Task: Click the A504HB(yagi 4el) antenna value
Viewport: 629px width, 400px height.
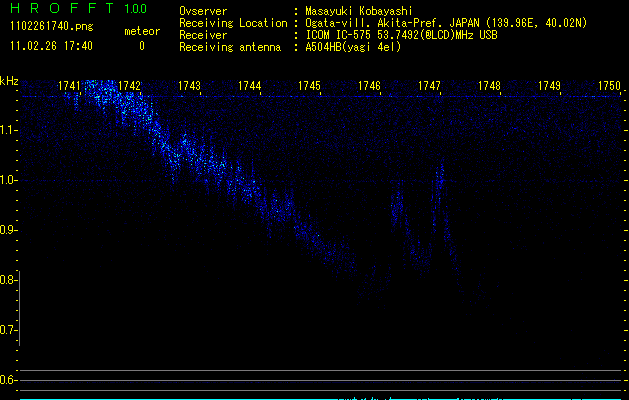Action: [353, 47]
